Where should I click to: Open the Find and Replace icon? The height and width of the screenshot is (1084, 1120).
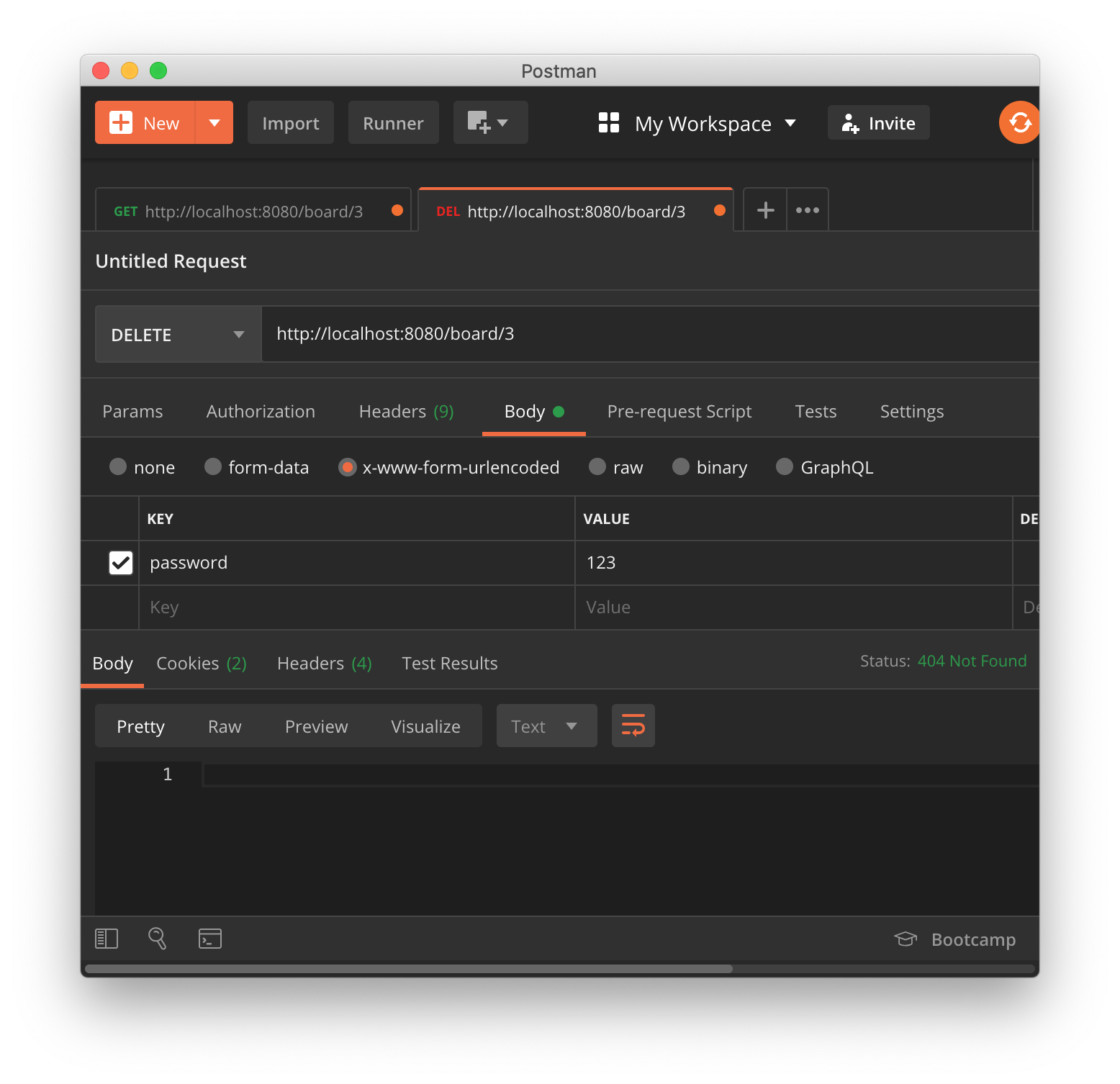tap(158, 939)
